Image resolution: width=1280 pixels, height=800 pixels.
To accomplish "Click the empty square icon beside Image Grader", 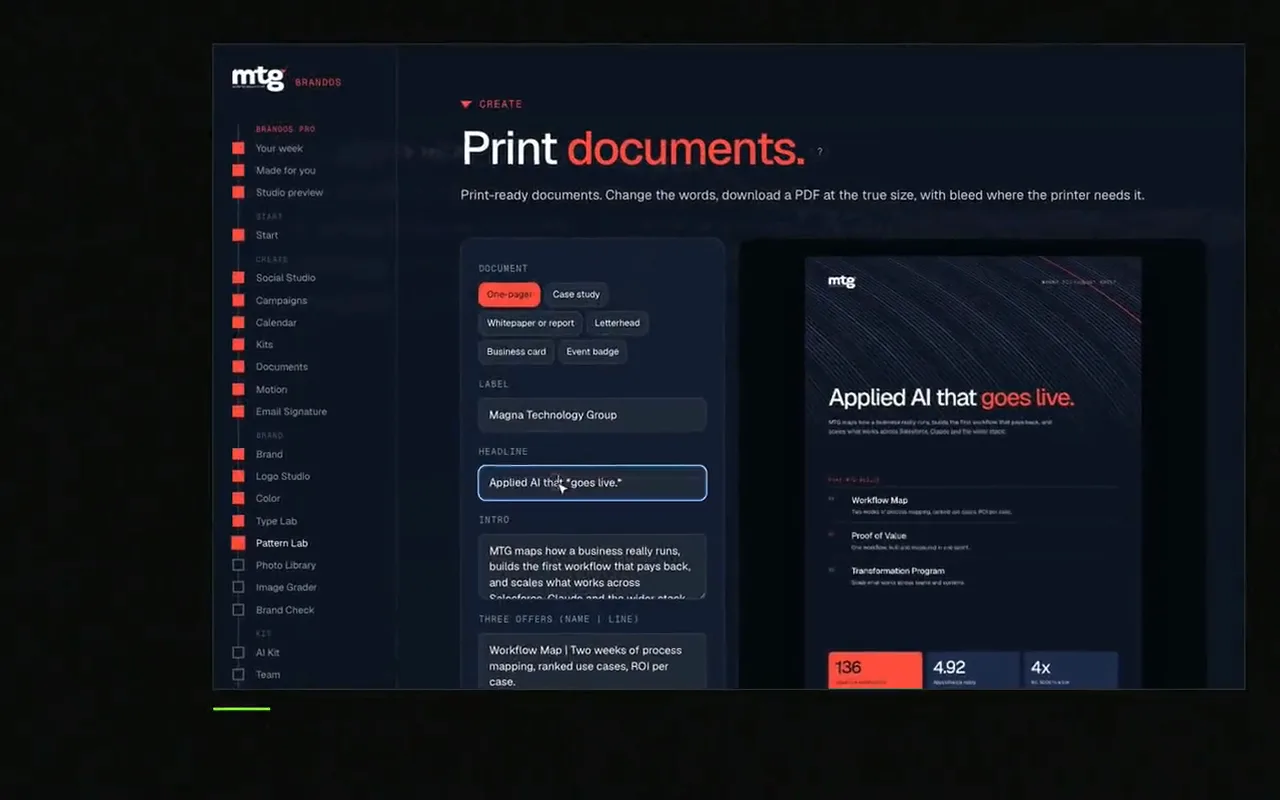I will click(x=238, y=587).
